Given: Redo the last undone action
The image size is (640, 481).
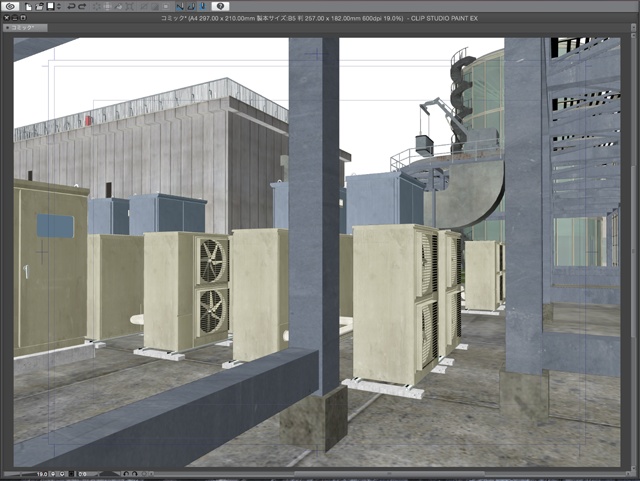Looking at the screenshot, I should tap(82, 6).
